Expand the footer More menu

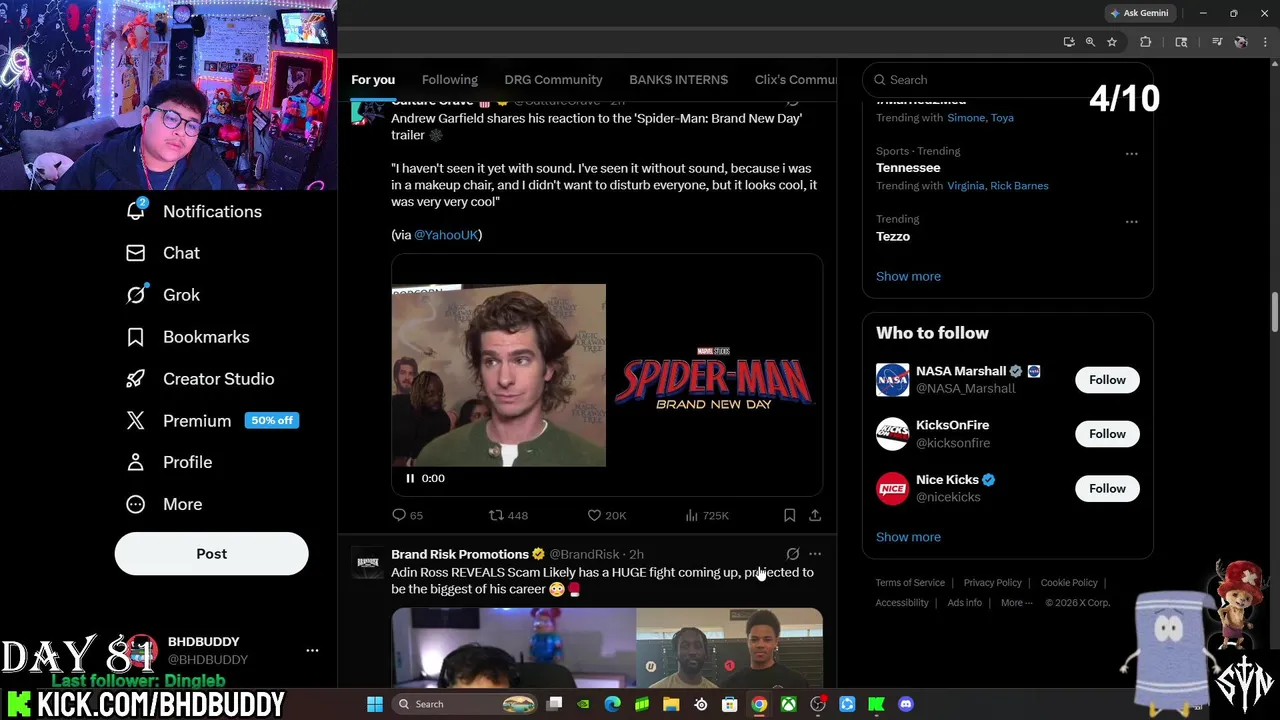click(1016, 602)
